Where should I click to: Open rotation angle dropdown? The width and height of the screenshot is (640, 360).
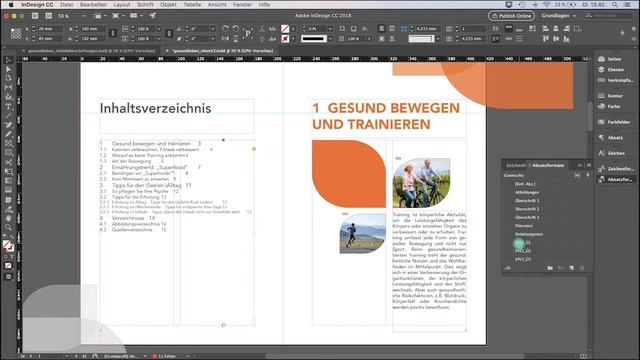213,29
